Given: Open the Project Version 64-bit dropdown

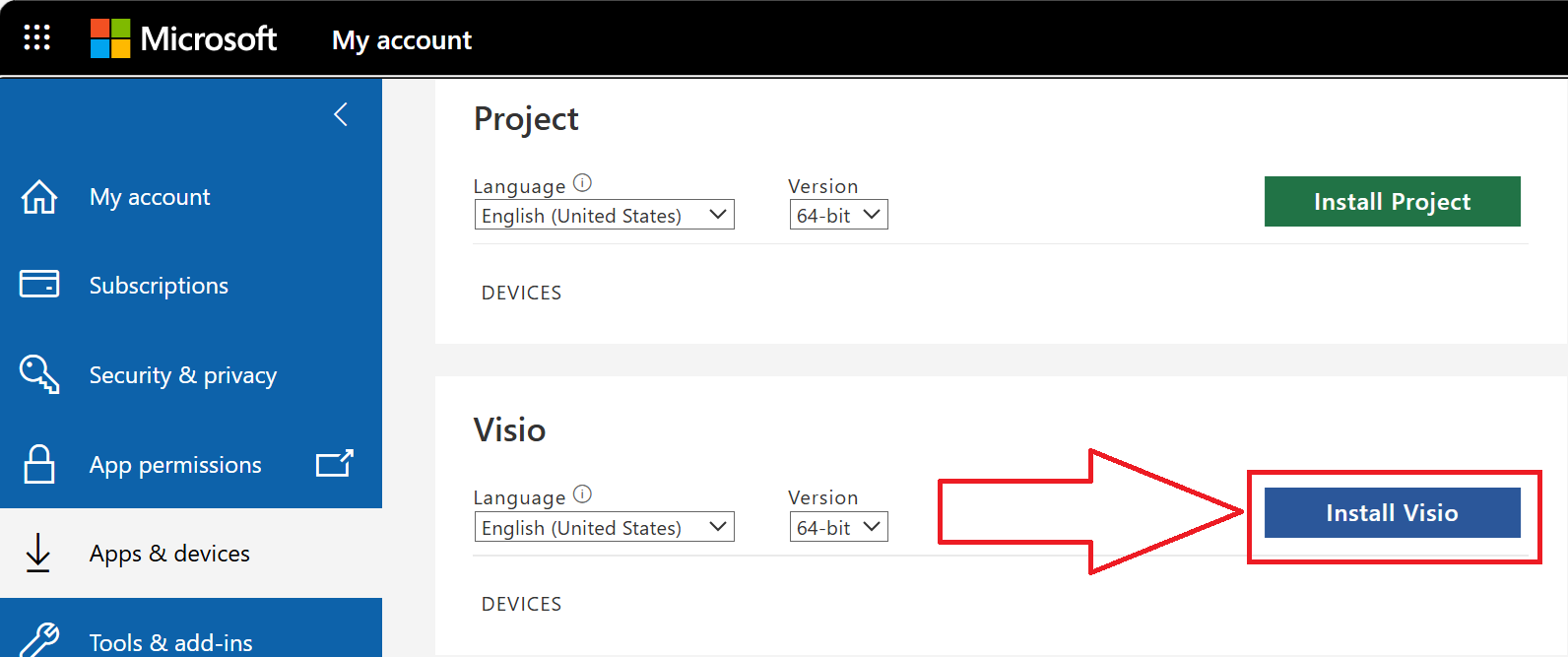Looking at the screenshot, I should (839, 215).
